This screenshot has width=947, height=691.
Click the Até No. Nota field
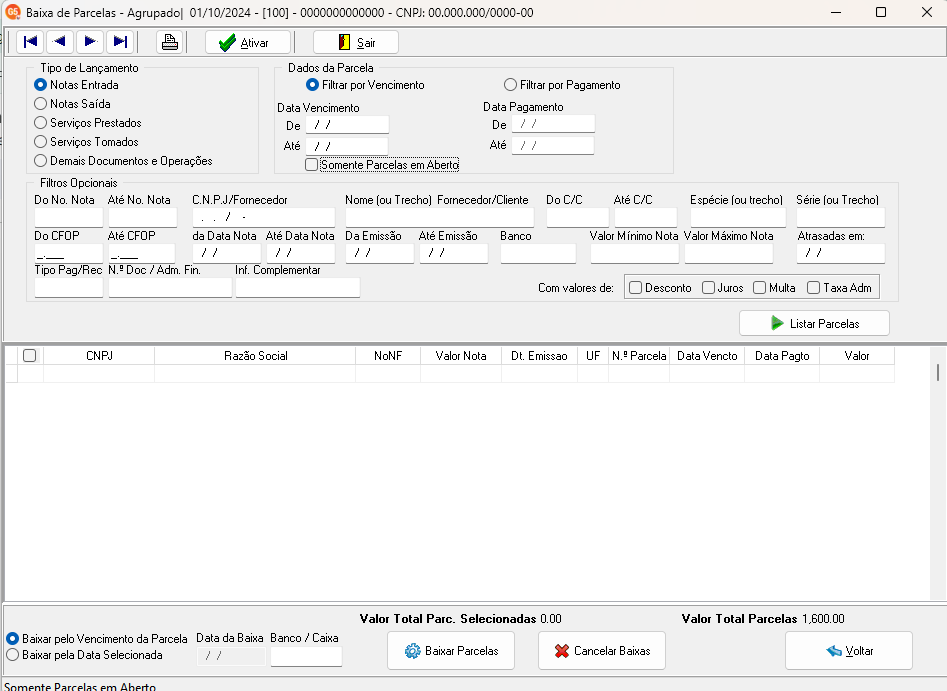tap(143, 217)
